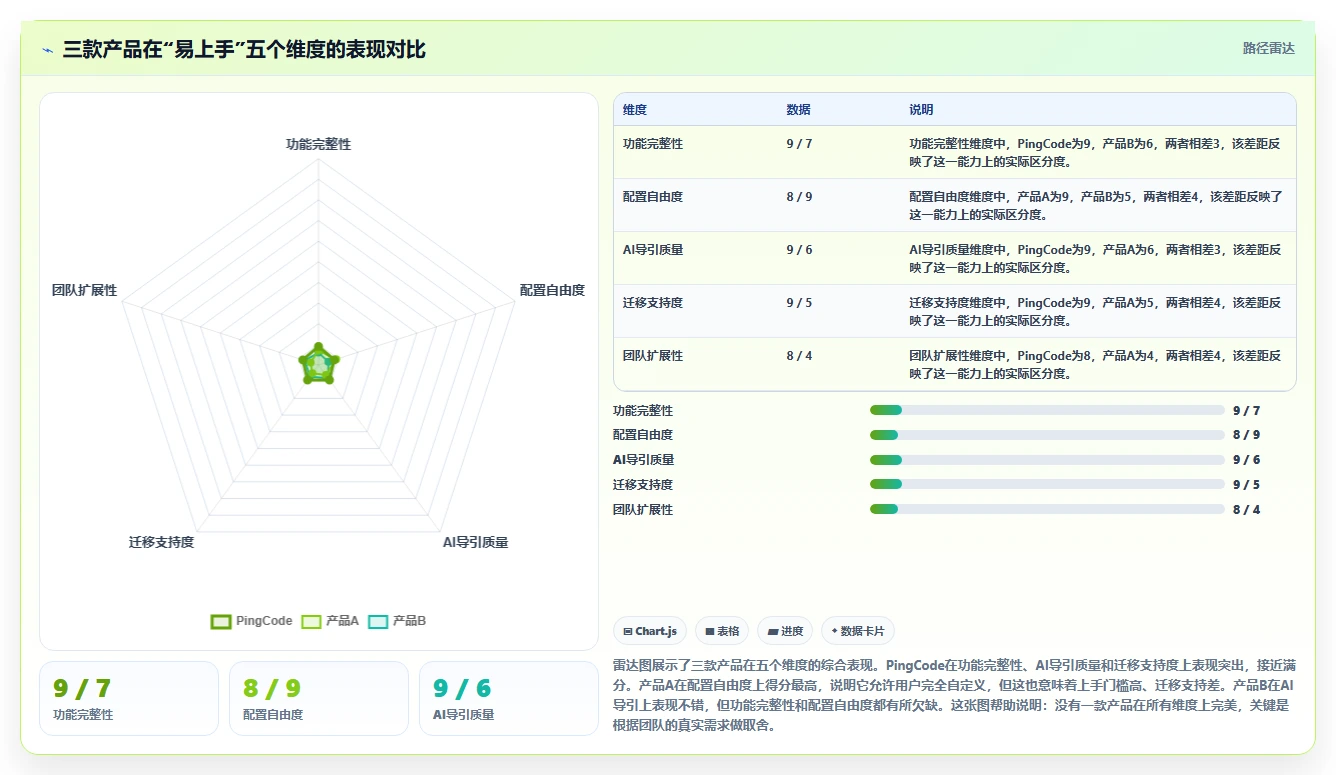Toggle PingCode legend in radar chart

(x=252, y=621)
